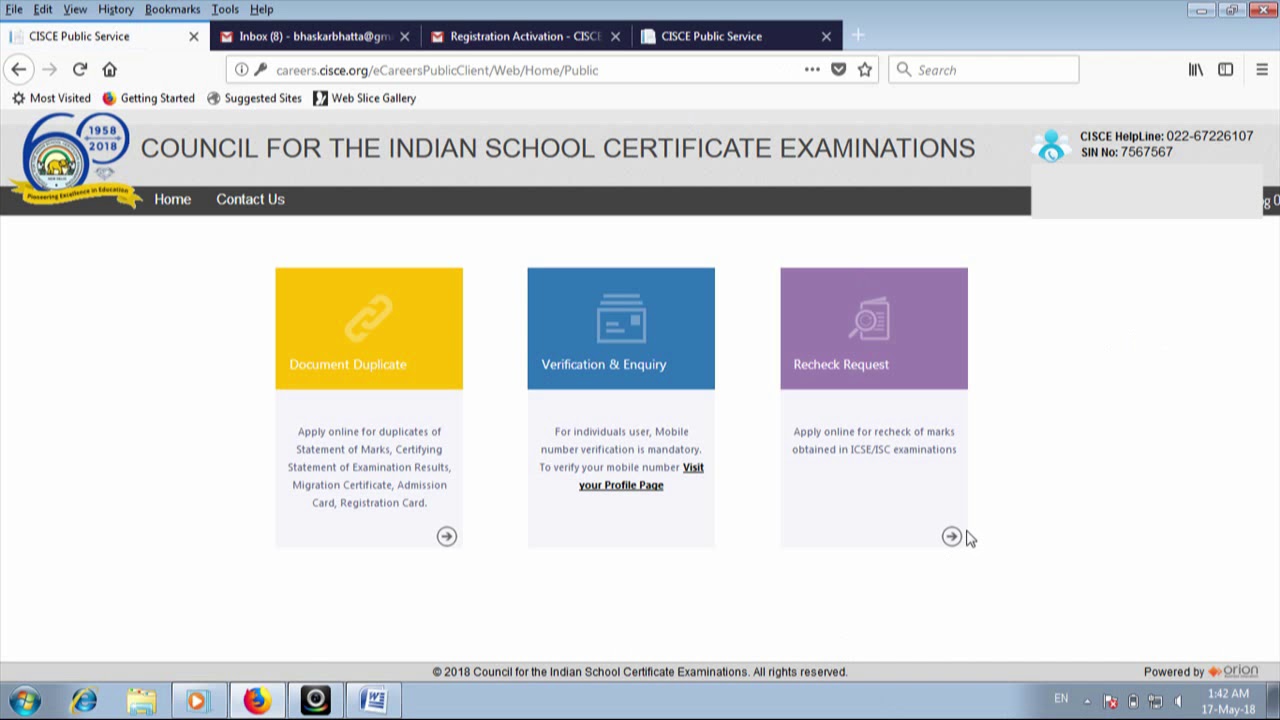Click the Verification & Enquiry blue tile
Viewport: 1280px width, 720px height.
621,329
